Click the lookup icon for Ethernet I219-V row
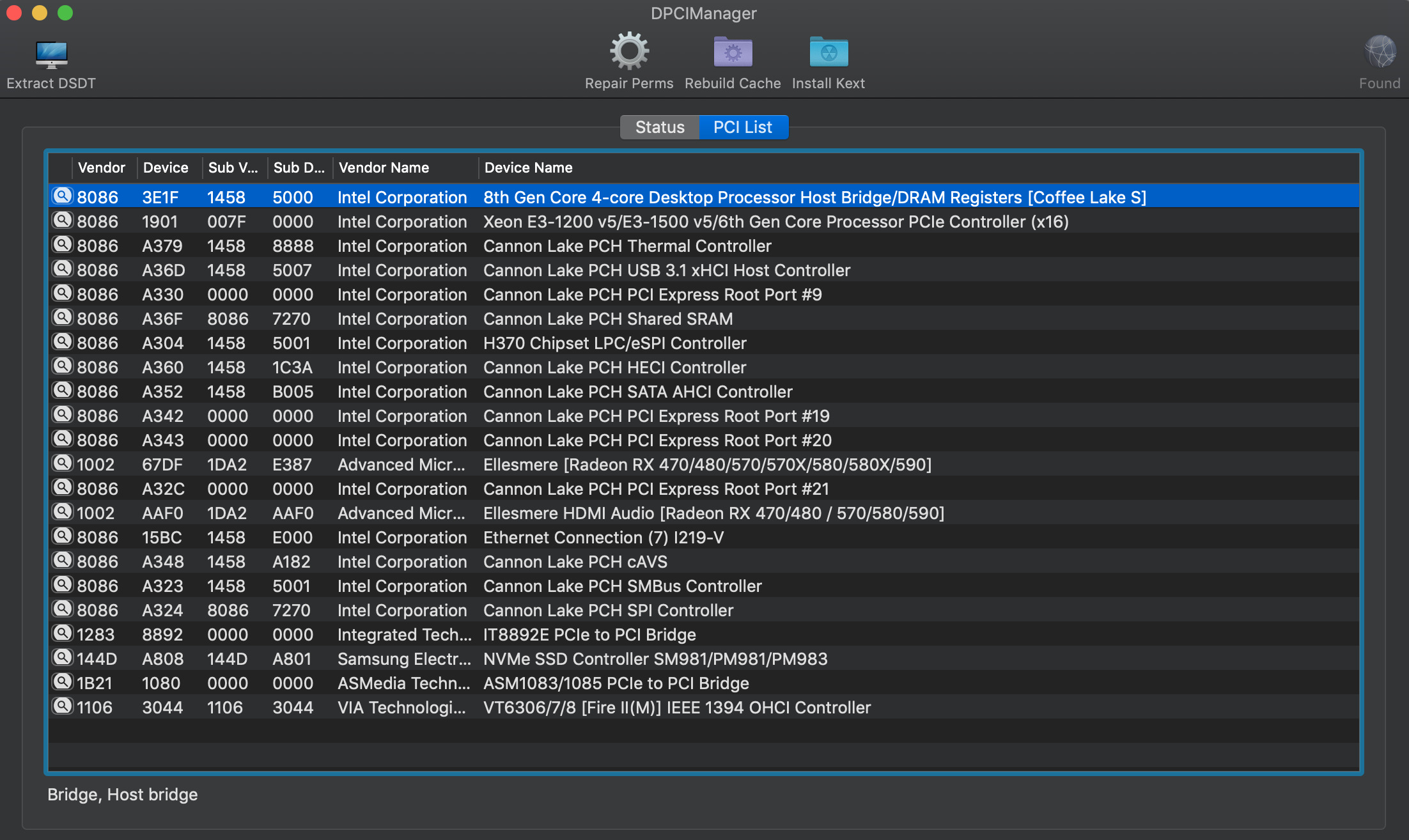Viewport: 1409px width, 840px height. tap(62, 536)
